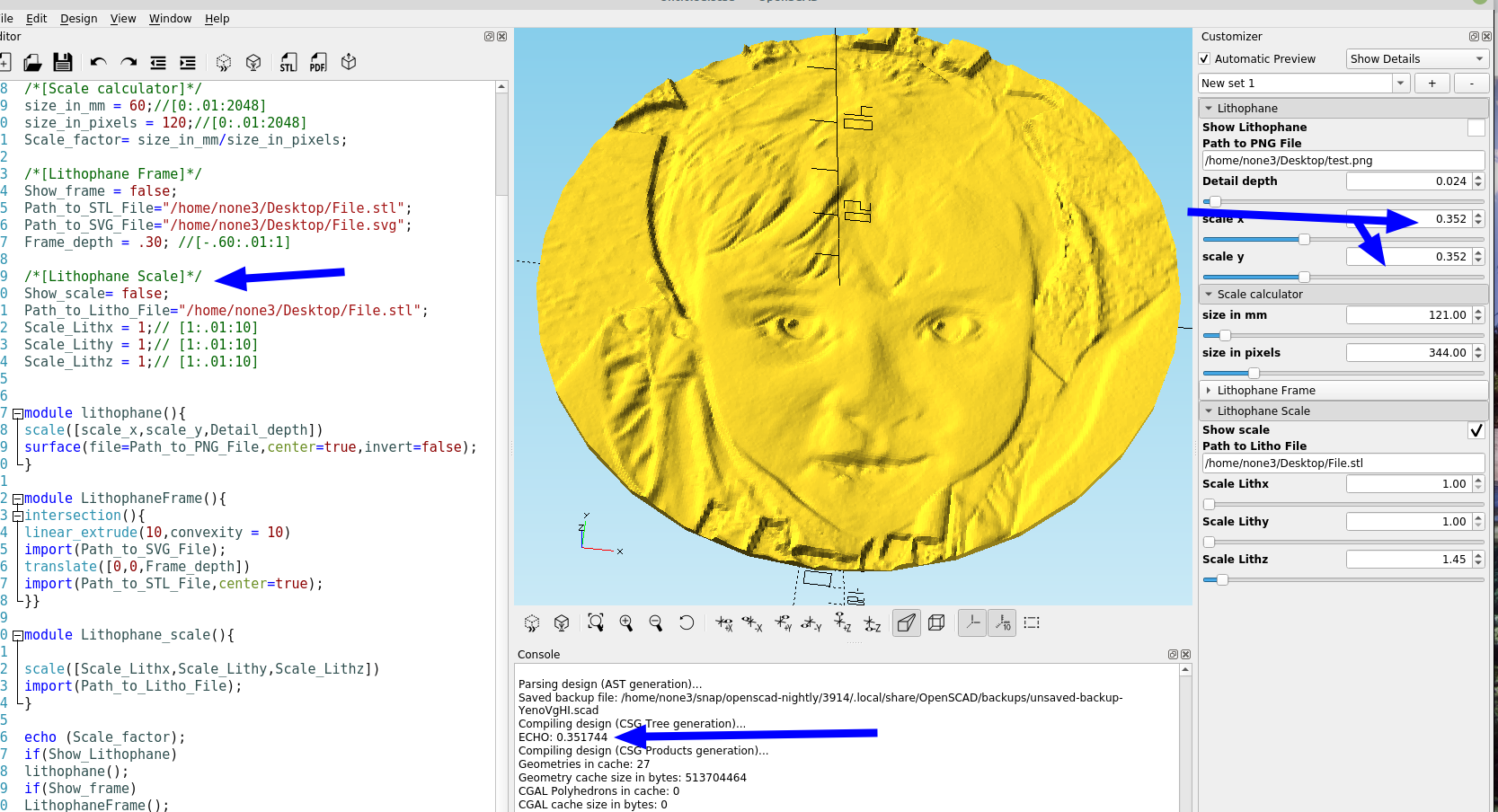The image size is (1498, 812).
Task: Switch to the +Z top view
Action: tap(843, 622)
